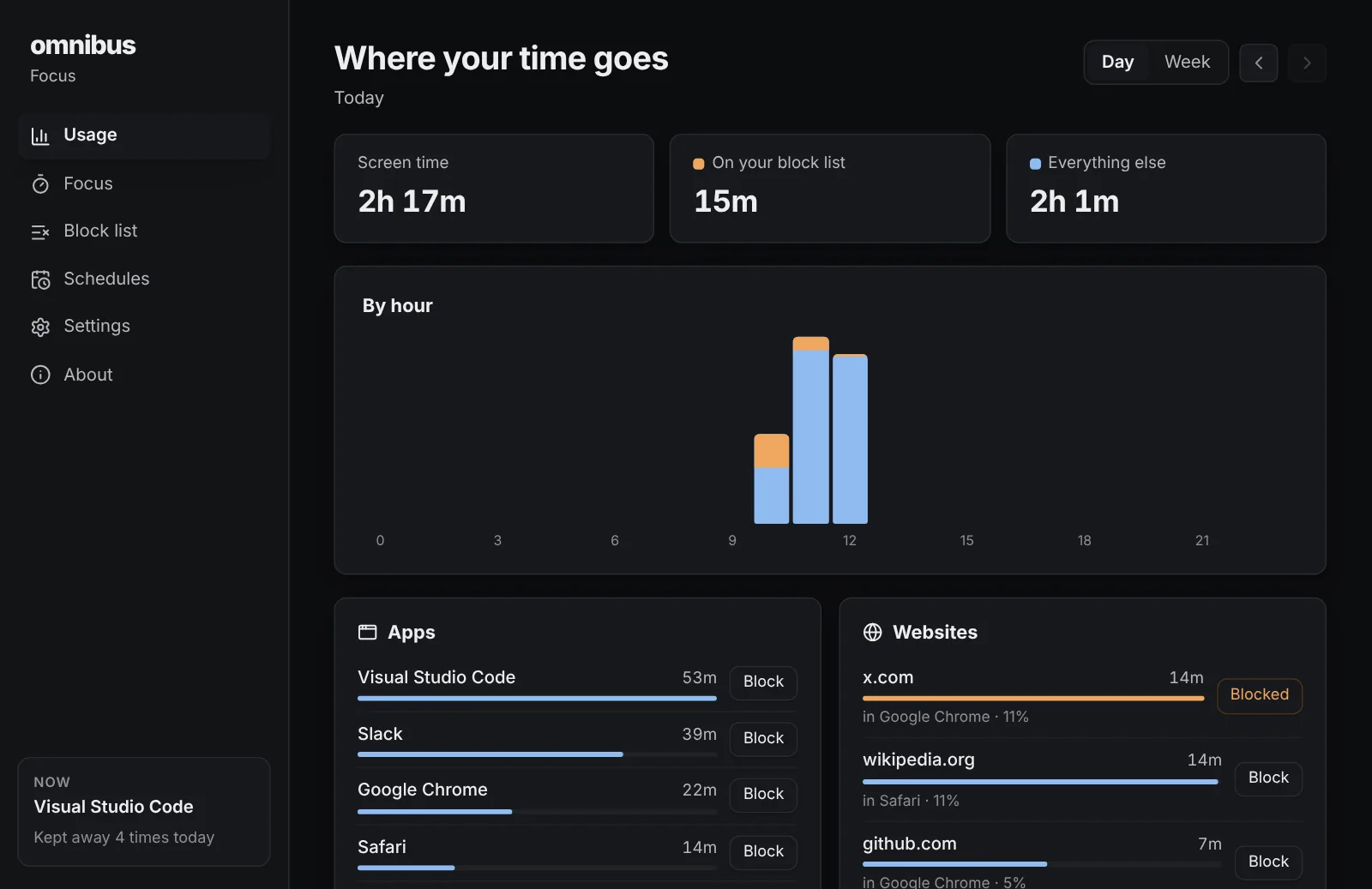Click the Settings gear icon

40,327
